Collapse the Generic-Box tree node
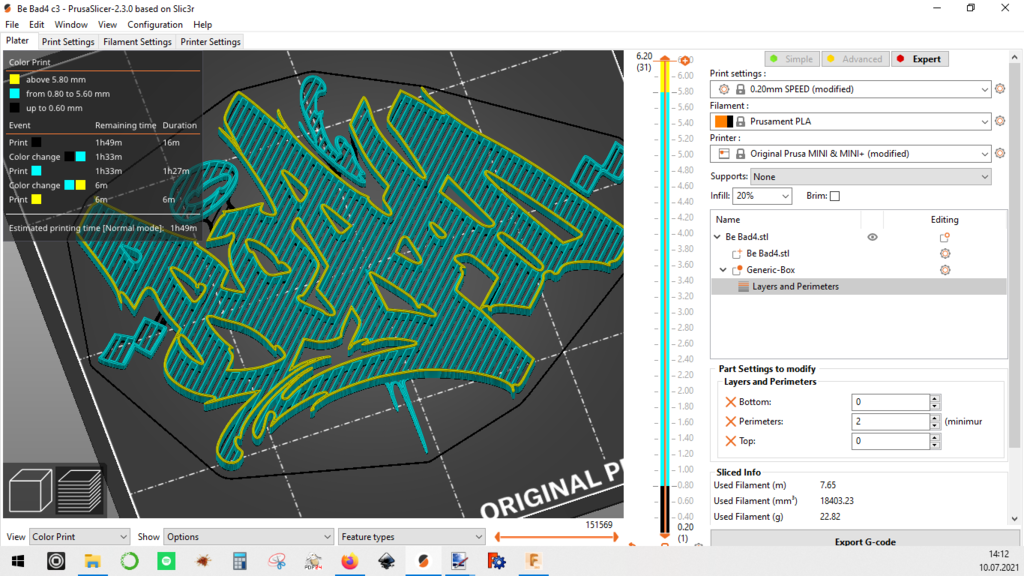The image size is (1024, 576). click(724, 270)
